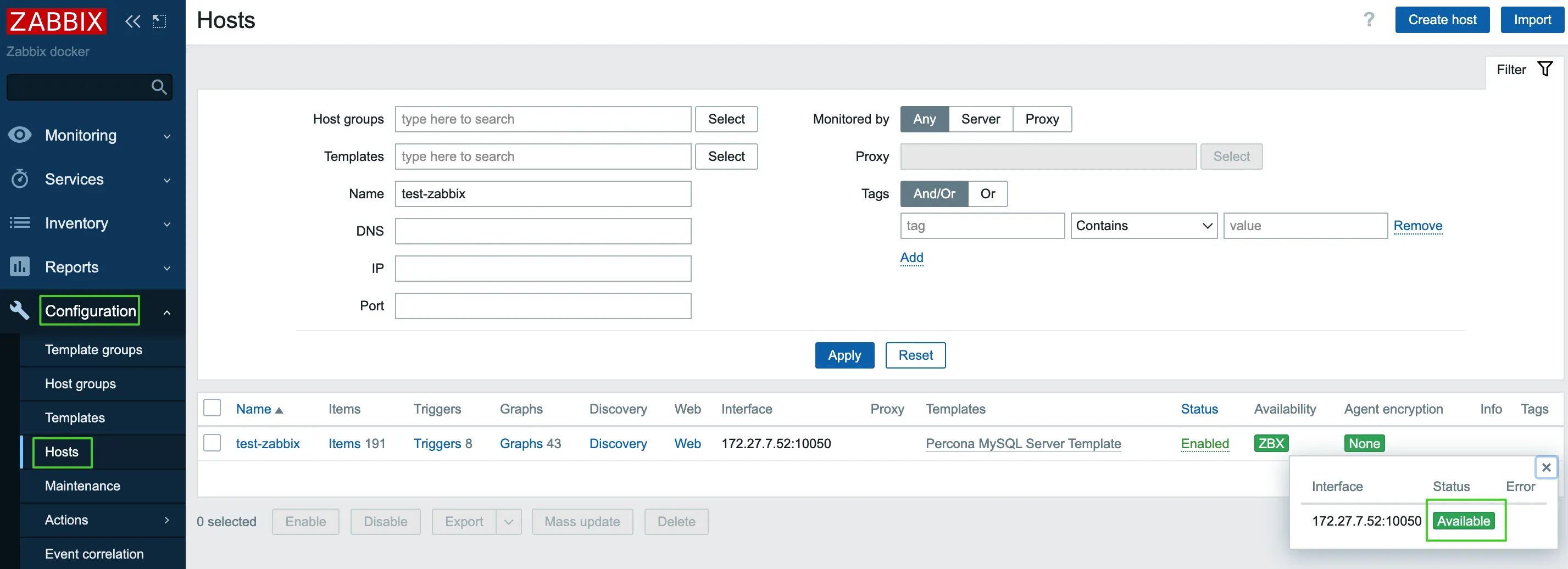1568x569 pixels.
Task: Click the Import button
Action: [1532, 19]
